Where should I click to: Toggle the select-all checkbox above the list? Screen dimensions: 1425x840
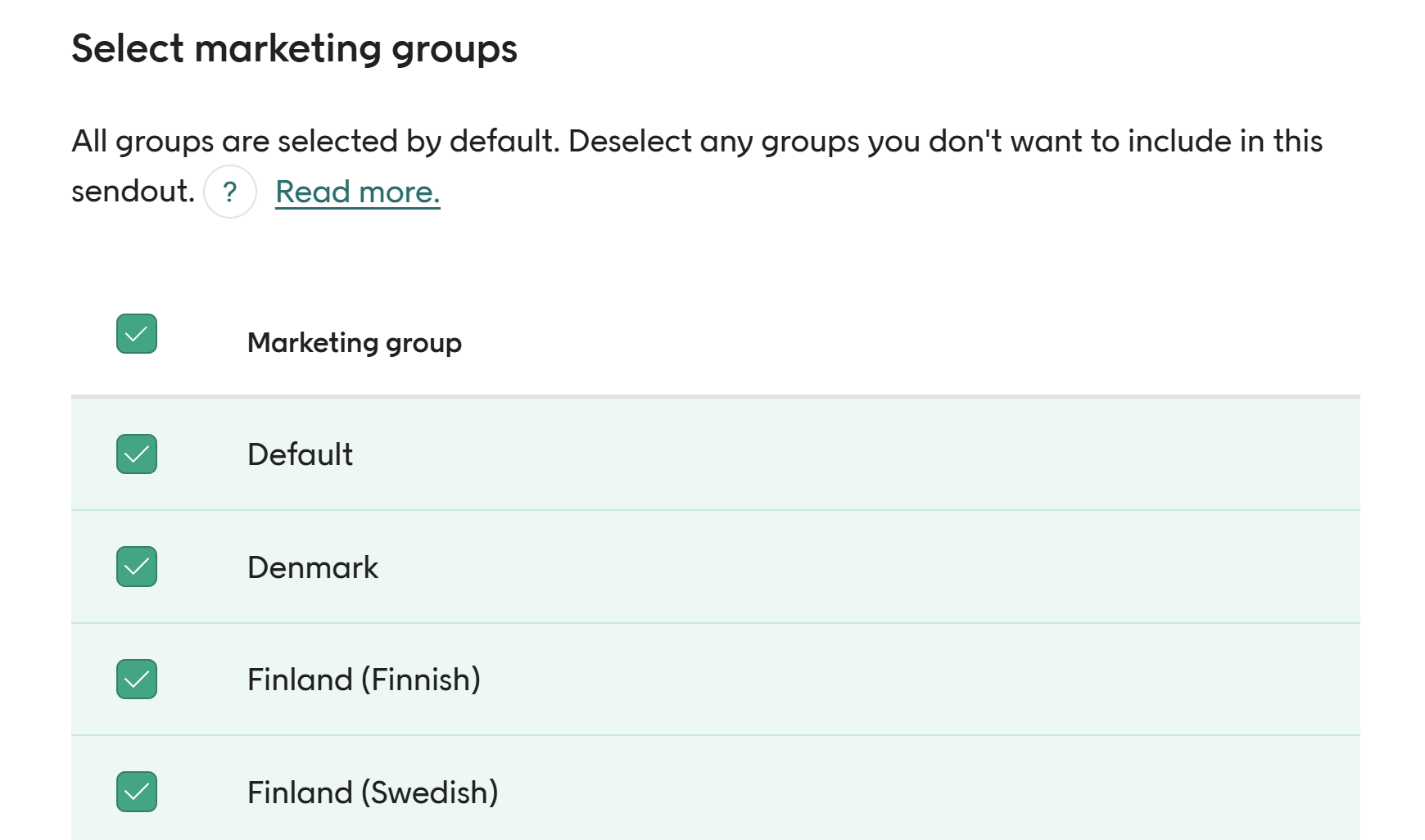(136, 334)
